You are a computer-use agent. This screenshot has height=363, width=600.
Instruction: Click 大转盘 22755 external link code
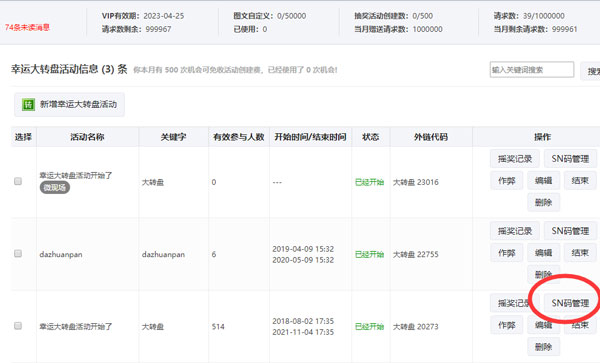pos(416,254)
